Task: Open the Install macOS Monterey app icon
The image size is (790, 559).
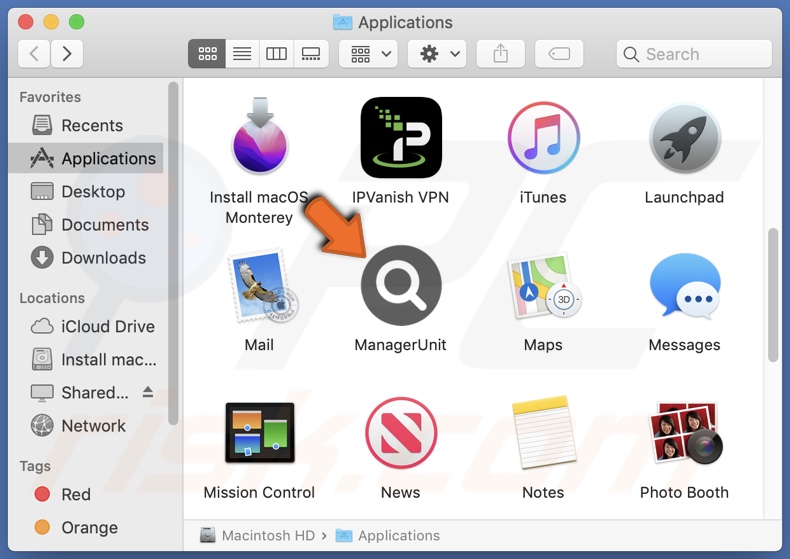Action: [x=259, y=137]
